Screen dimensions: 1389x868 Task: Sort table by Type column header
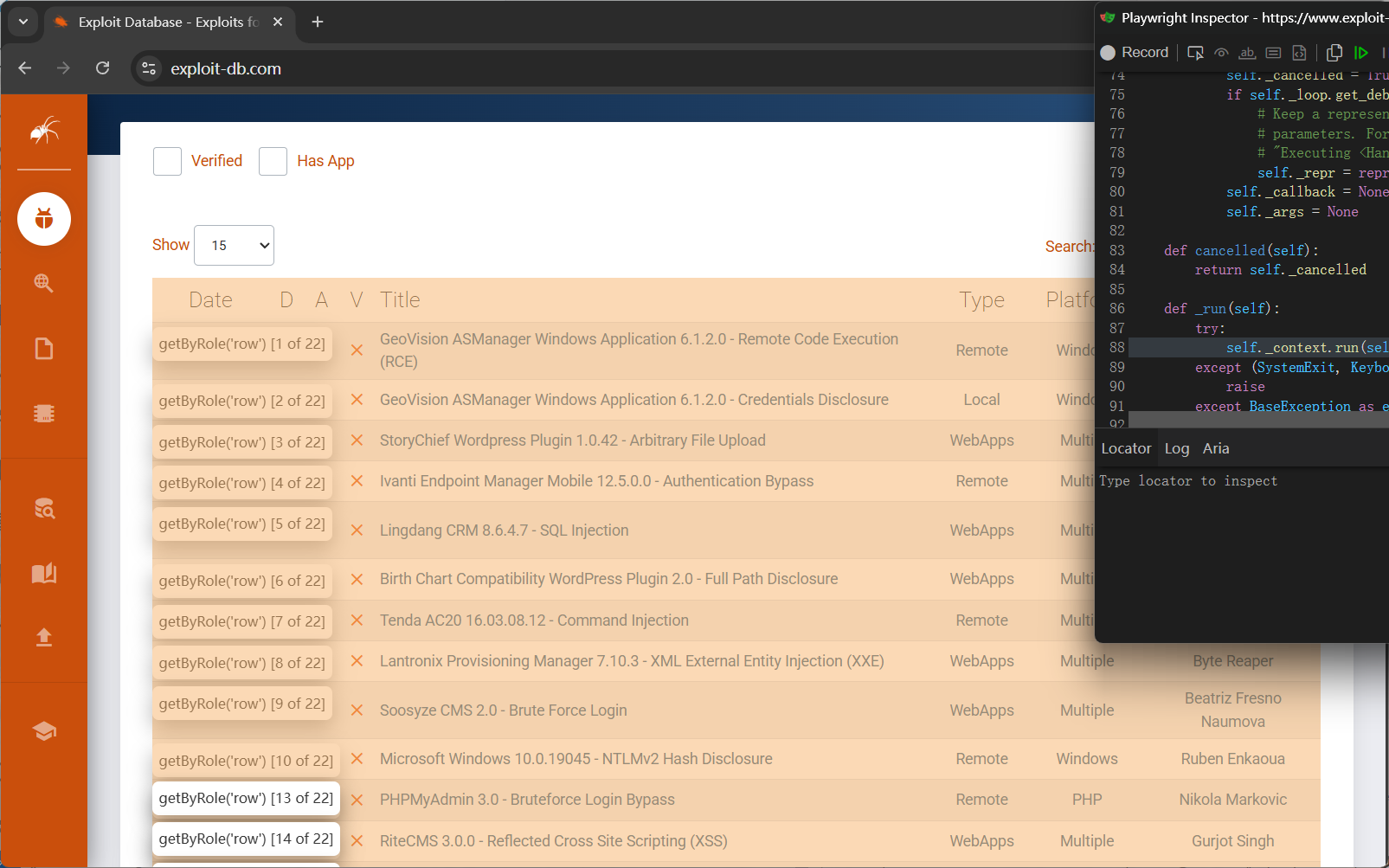pyautogui.click(x=981, y=300)
